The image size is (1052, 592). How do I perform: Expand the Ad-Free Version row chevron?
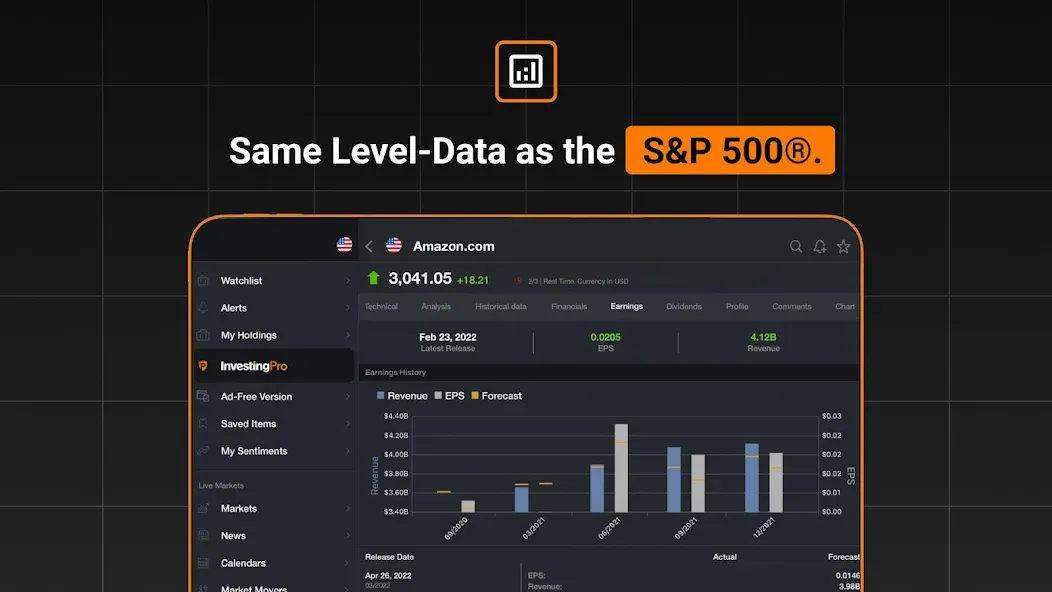(348, 397)
